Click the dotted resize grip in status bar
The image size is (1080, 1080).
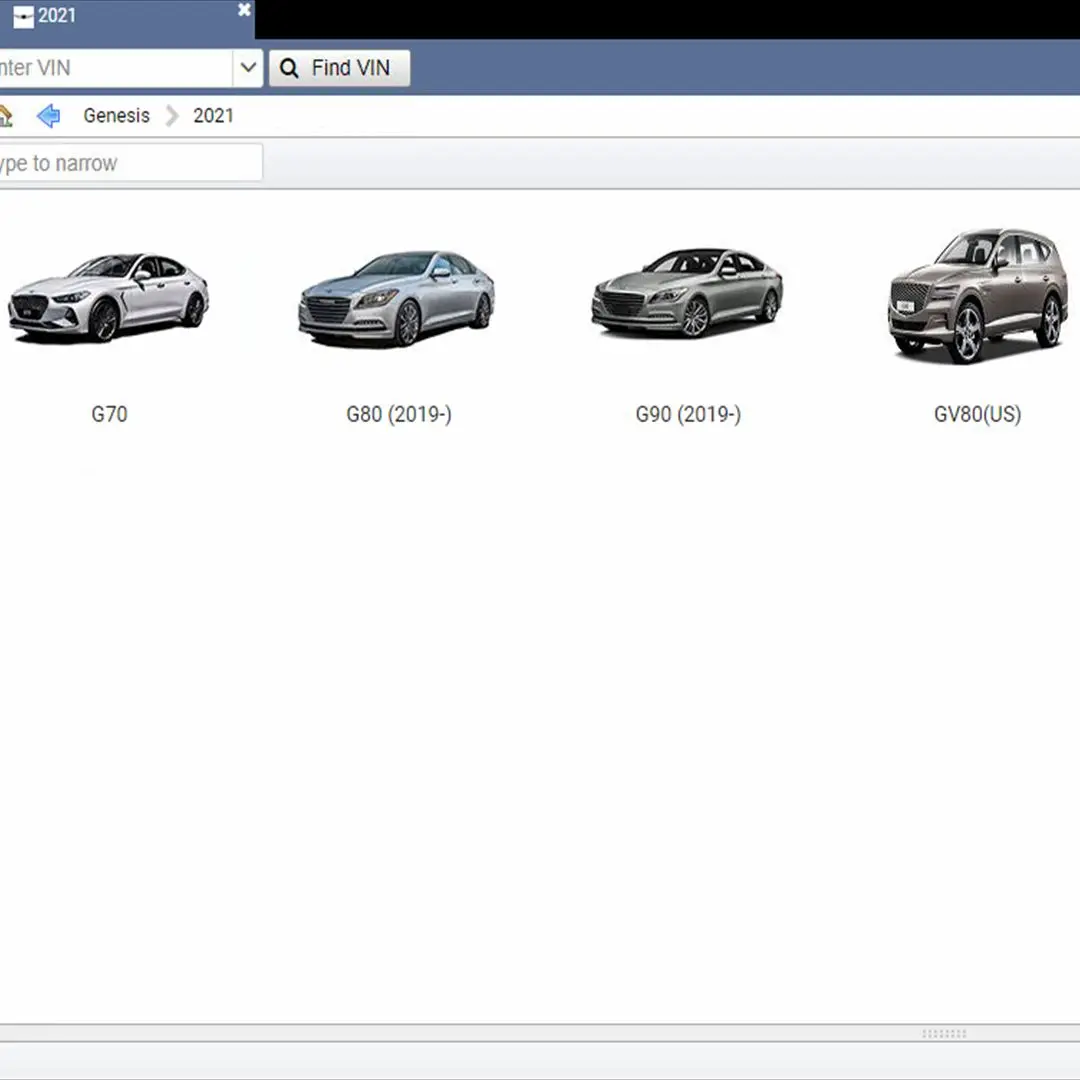(944, 1034)
